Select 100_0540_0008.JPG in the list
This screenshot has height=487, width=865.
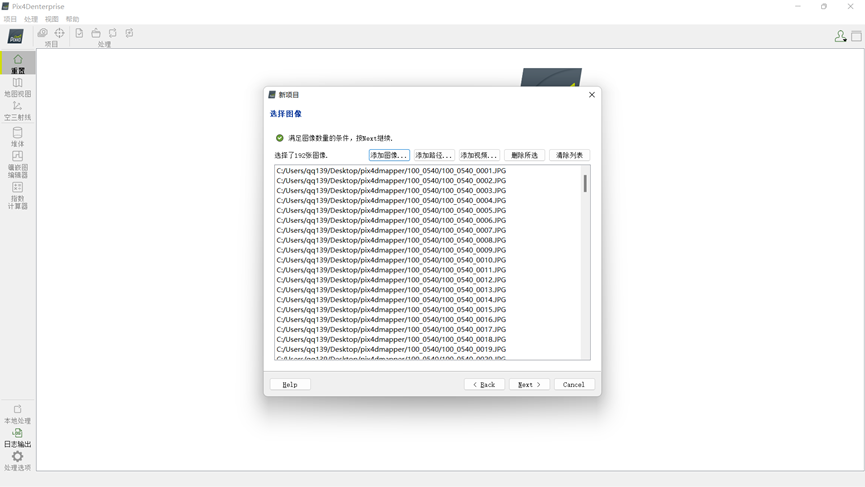pos(391,240)
